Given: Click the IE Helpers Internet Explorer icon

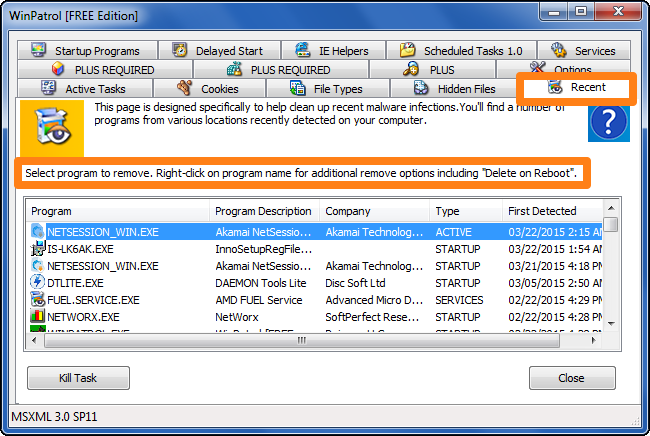Looking at the screenshot, I should 303,50.
